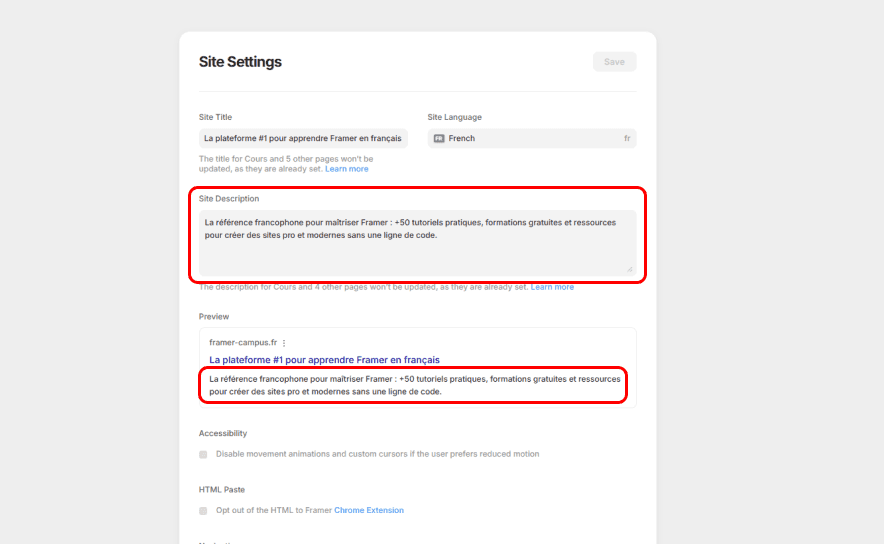Click the 'fr' language code text

(x=627, y=139)
